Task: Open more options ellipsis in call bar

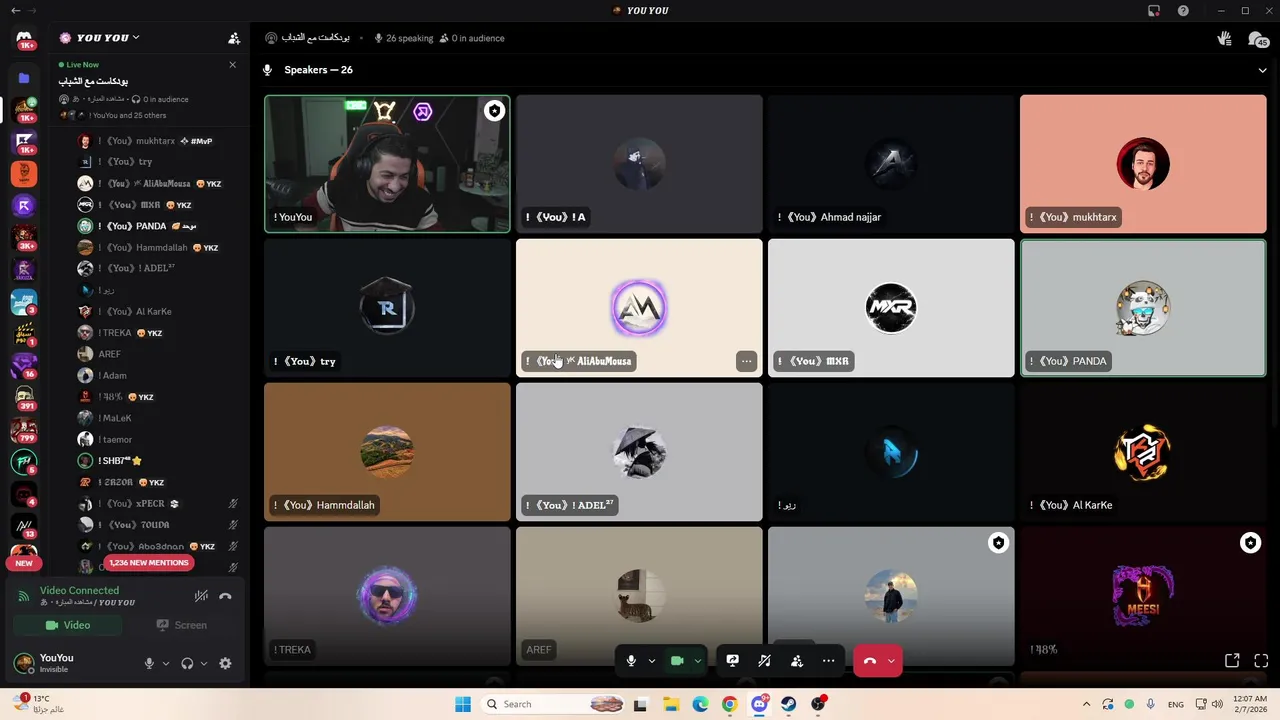Action: click(x=828, y=661)
